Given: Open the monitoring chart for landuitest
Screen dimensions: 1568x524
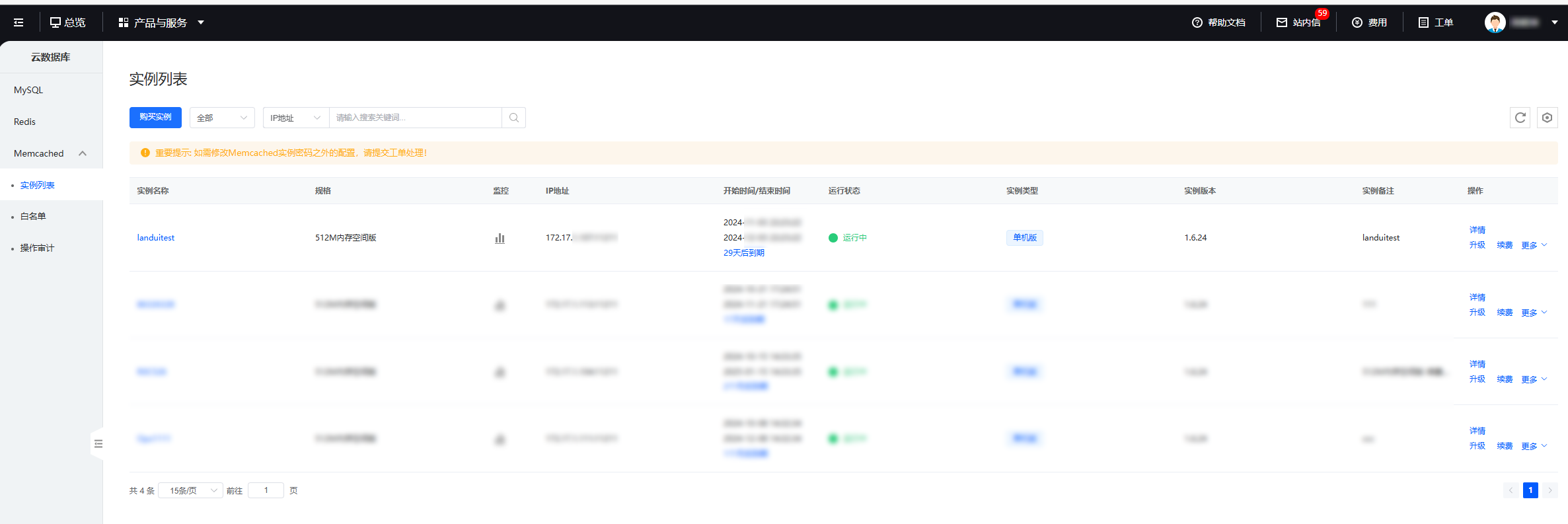Looking at the screenshot, I should coord(500,238).
